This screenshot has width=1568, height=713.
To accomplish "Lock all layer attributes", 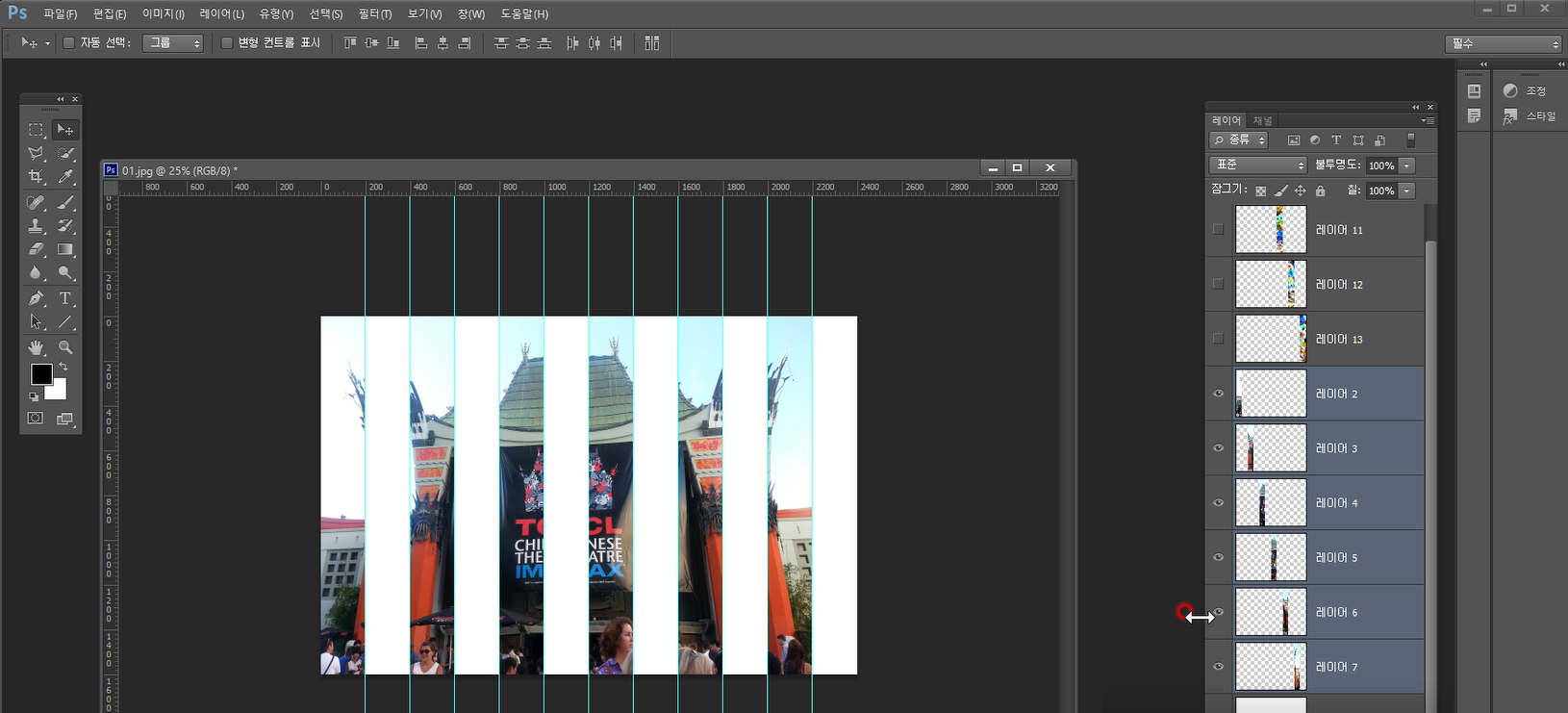I will click(x=1321, y=191).
